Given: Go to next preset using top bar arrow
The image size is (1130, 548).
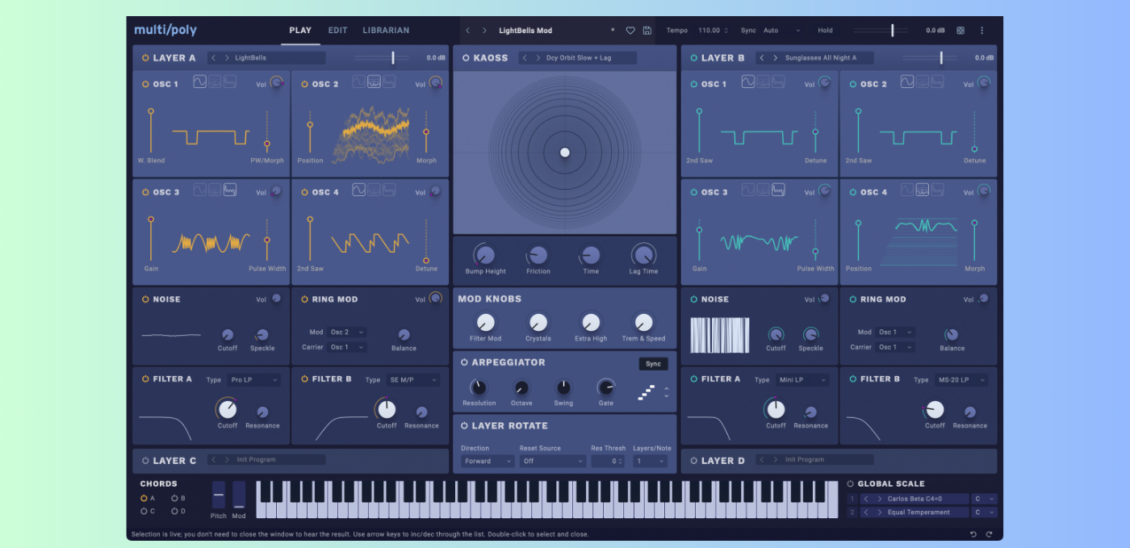Looking at the screenshot, I should click(x=485, y=31).
